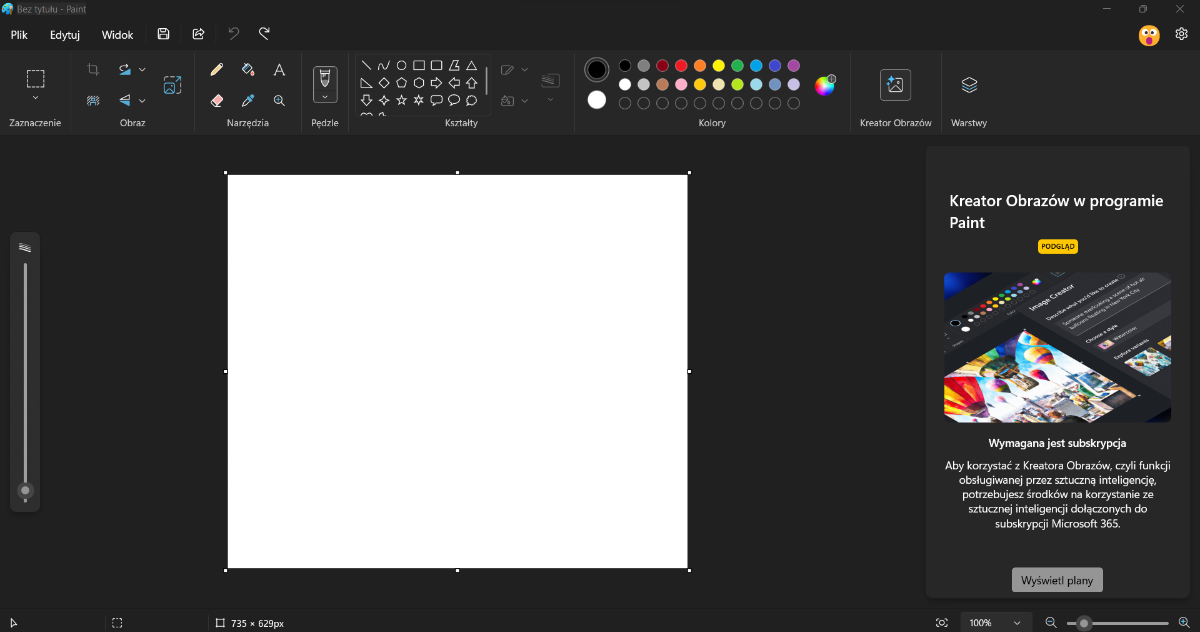
Task: Open the Widok menu
Action: (117, 35)
